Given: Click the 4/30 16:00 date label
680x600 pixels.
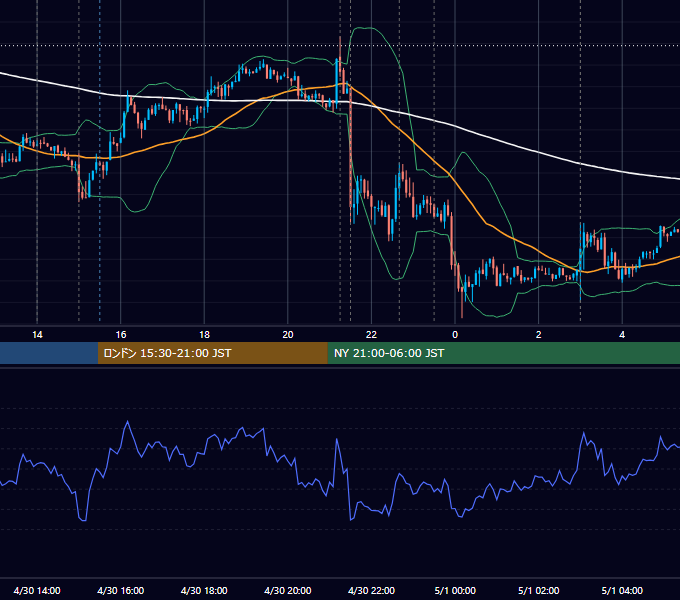Looking at the screenshot, I should 121,590.
